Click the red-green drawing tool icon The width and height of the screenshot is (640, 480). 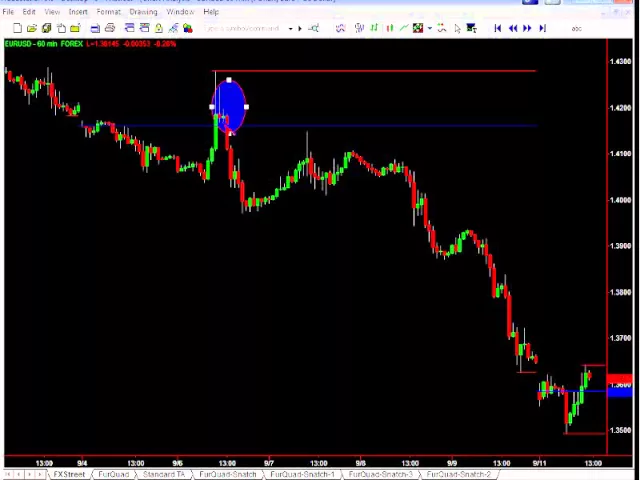[x=418, y=28]
